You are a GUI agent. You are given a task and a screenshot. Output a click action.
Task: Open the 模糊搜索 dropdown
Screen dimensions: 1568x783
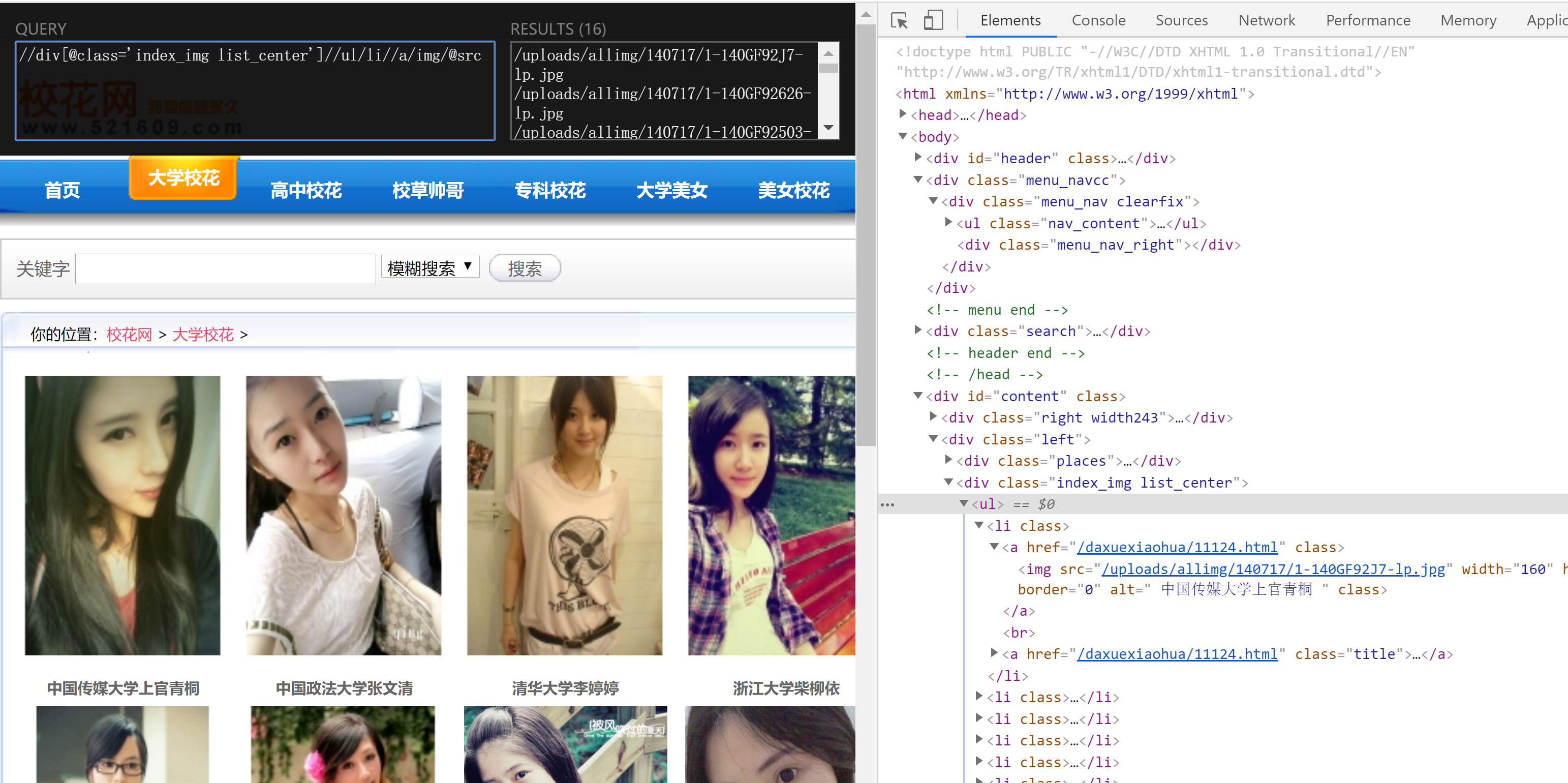(x=430, y=267)
